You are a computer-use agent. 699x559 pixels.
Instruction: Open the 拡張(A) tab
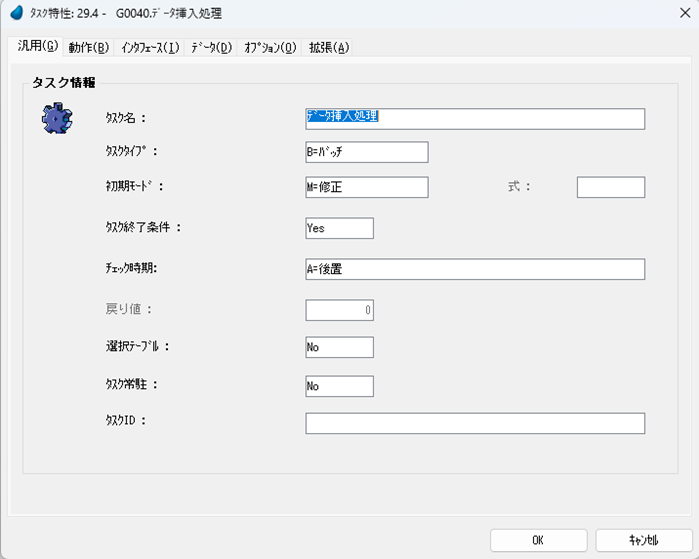[x=329, y=48]
